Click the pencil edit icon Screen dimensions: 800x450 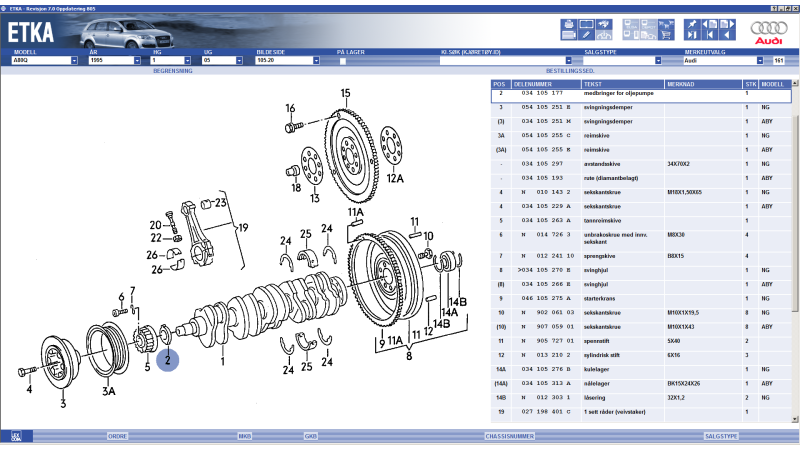point(586,35)
